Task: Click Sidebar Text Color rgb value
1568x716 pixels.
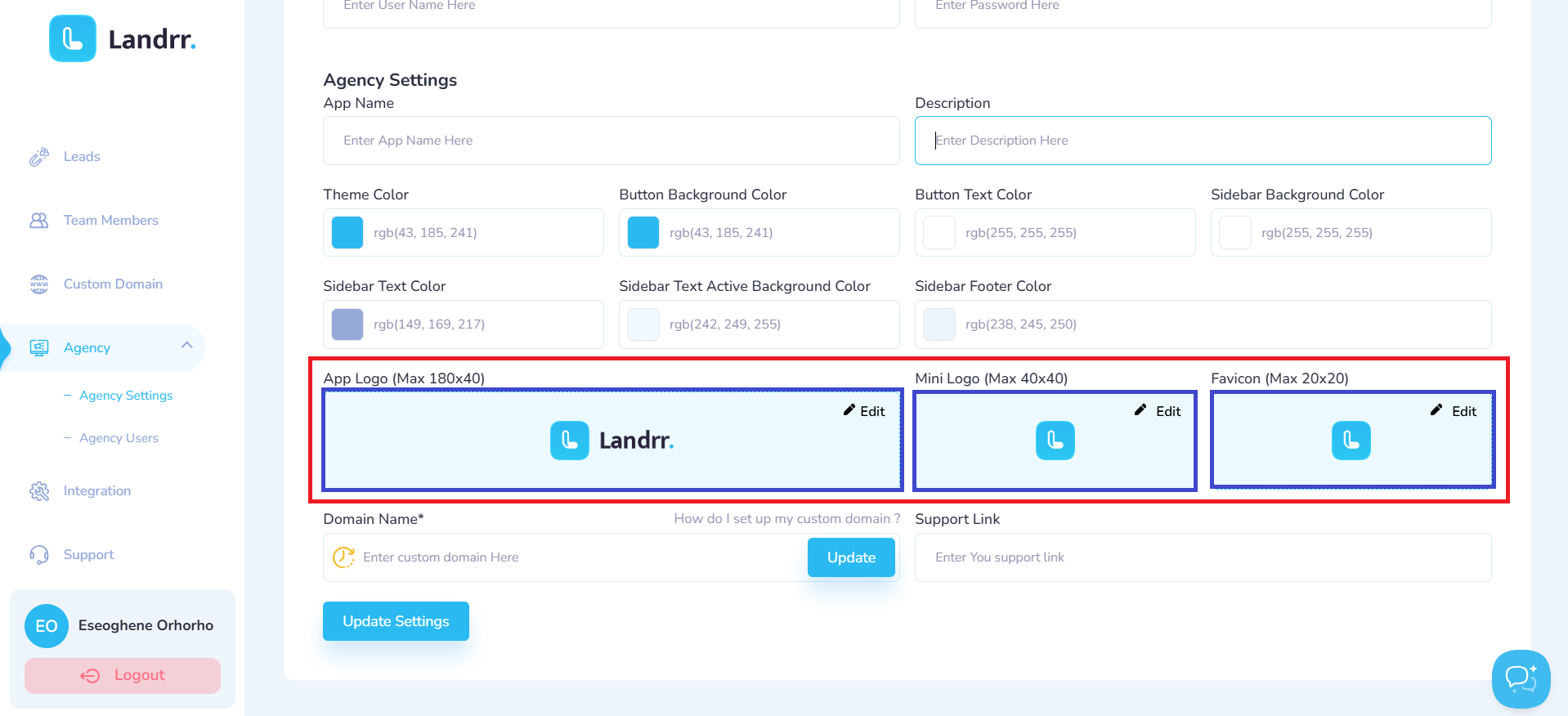Action: pyautogui.click(x=429, y=324)
